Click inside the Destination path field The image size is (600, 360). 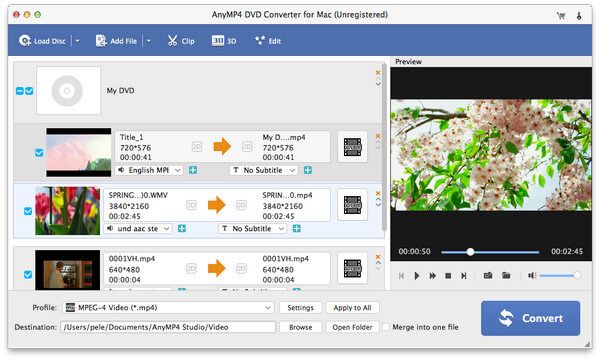[168, 327]
